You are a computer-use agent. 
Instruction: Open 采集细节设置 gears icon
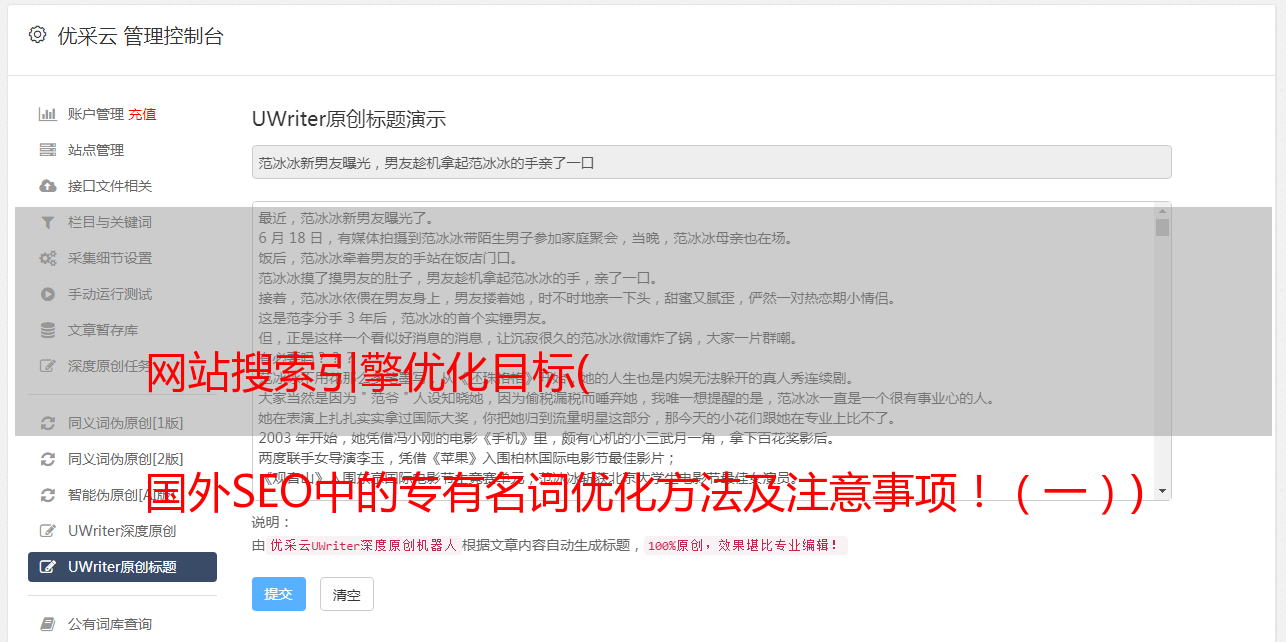[47, 258]
